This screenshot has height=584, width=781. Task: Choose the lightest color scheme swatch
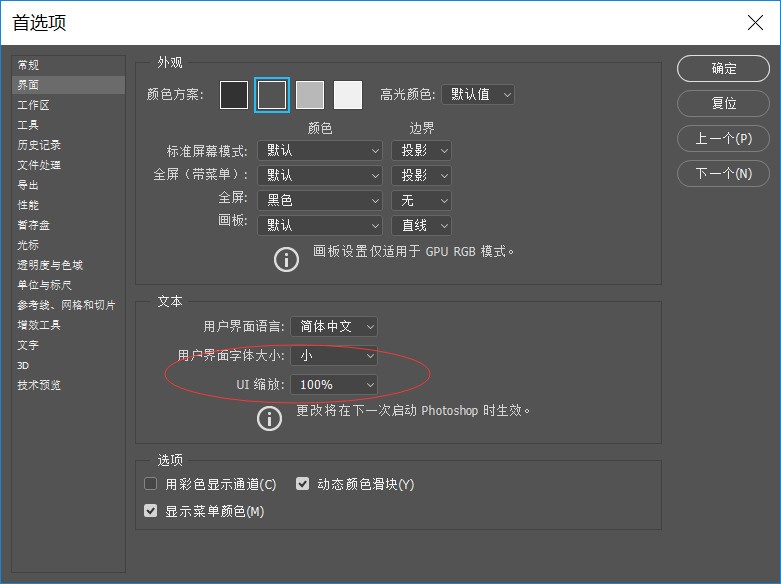coord(347,95)
